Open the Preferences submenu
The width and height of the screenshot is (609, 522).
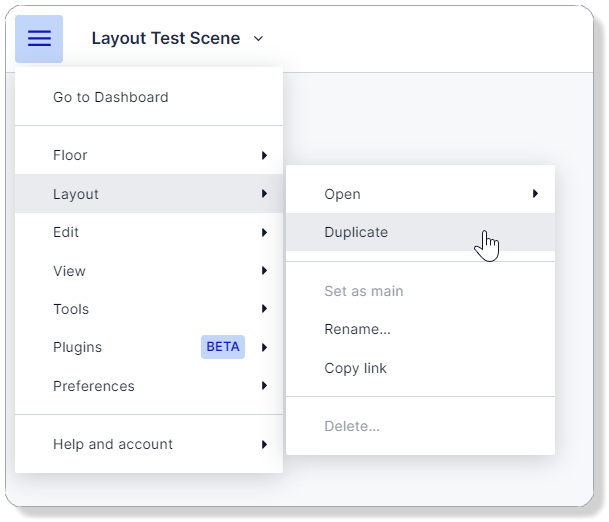point(93,386)
